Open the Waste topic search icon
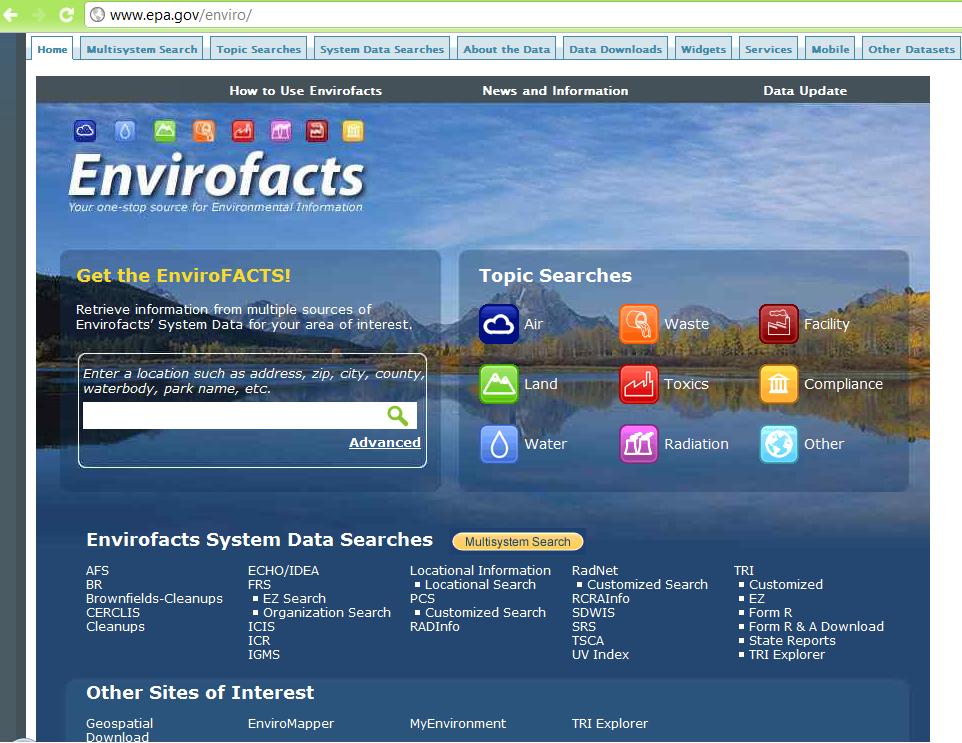Image resolution: width=962 pixels, height=743 pixels. [639, 324]
